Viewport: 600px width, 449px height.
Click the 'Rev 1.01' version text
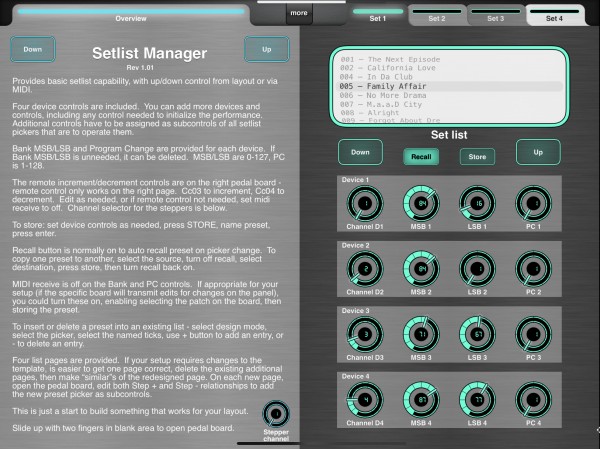140,68
